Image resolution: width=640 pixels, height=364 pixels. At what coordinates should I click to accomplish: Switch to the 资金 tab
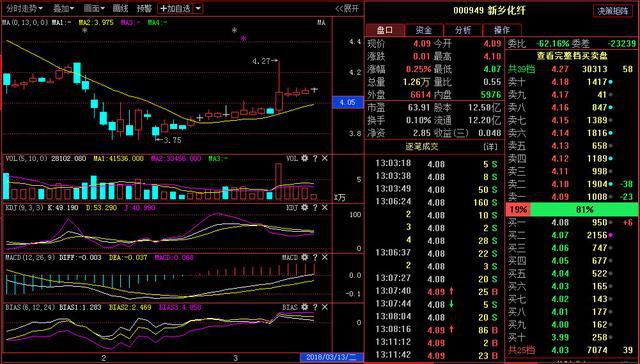[424, 30]
